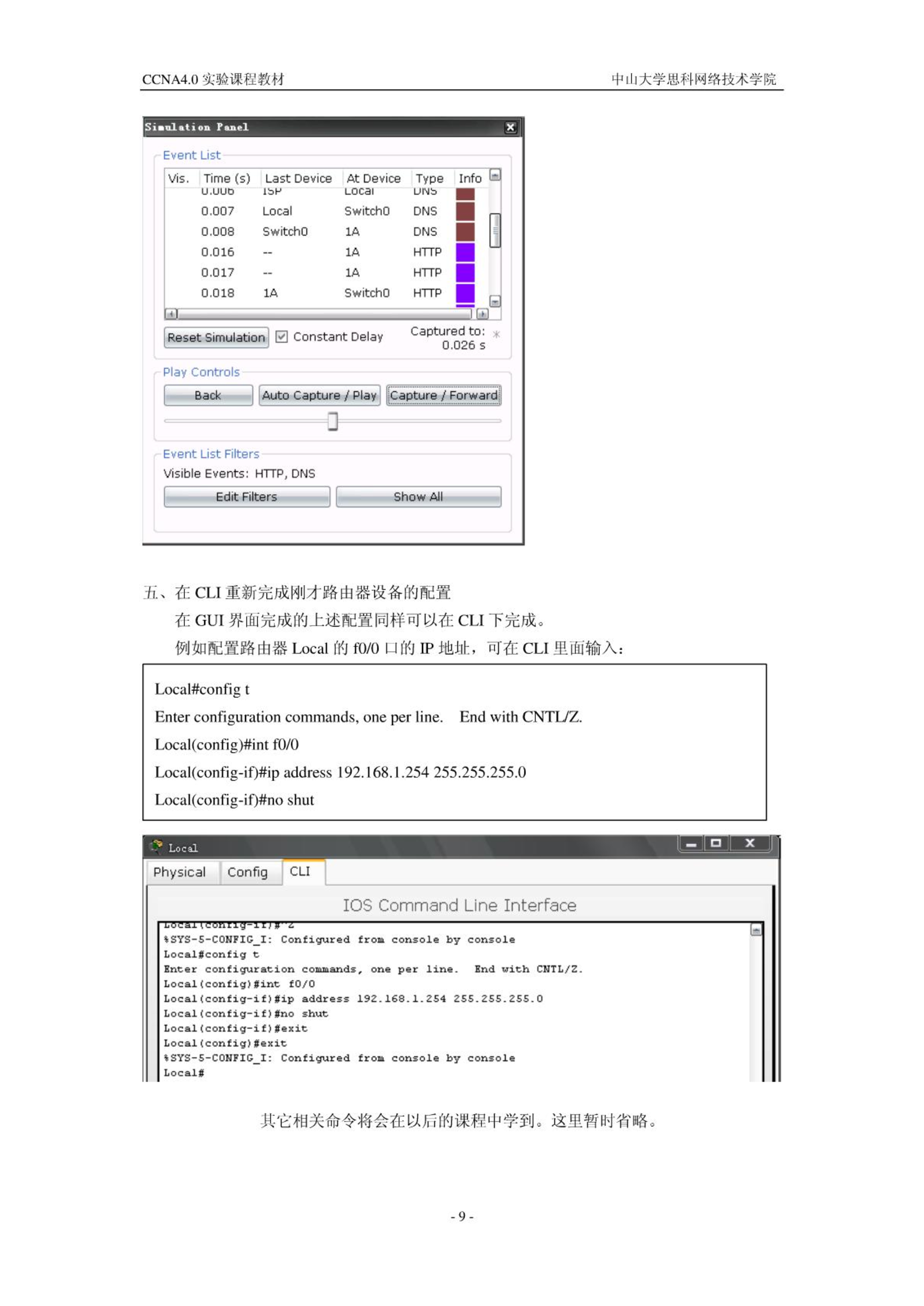Viewport: 924px width, 1306px height.
Task: Select the 0.007 Local to Switch0 event row
Action: (327, 211)
